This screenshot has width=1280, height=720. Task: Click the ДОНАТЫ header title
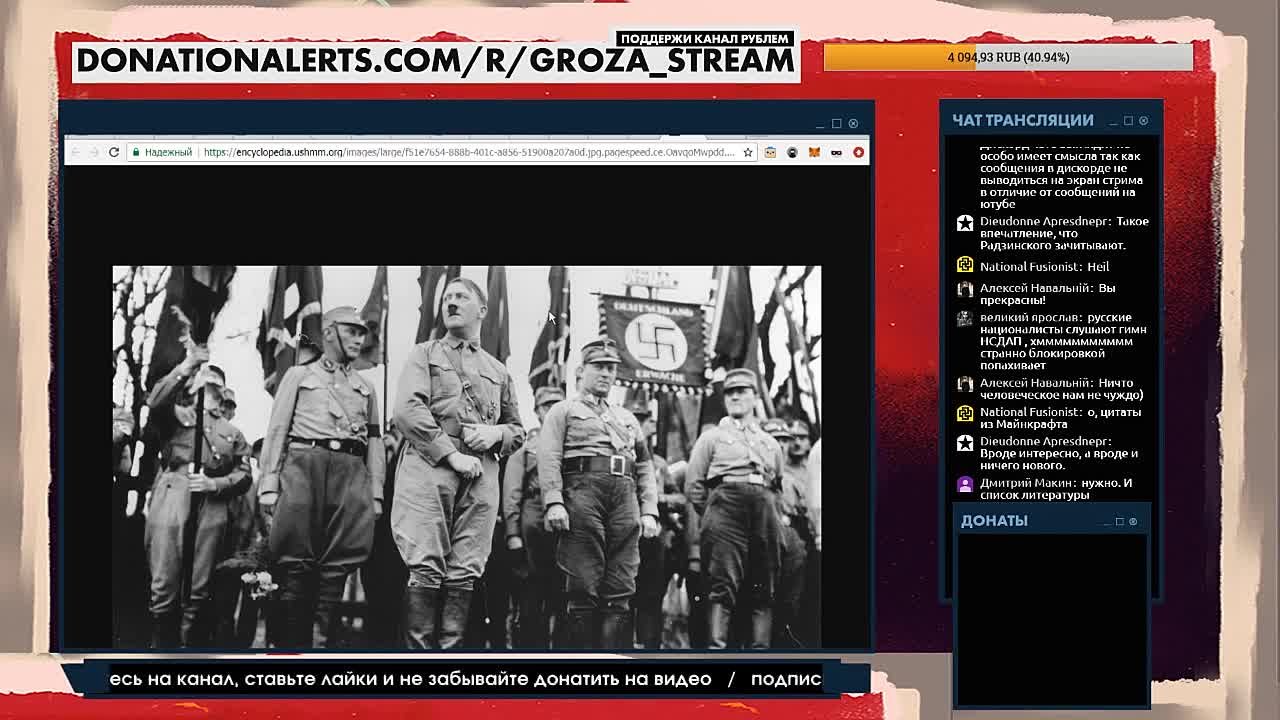click(994, 521)
